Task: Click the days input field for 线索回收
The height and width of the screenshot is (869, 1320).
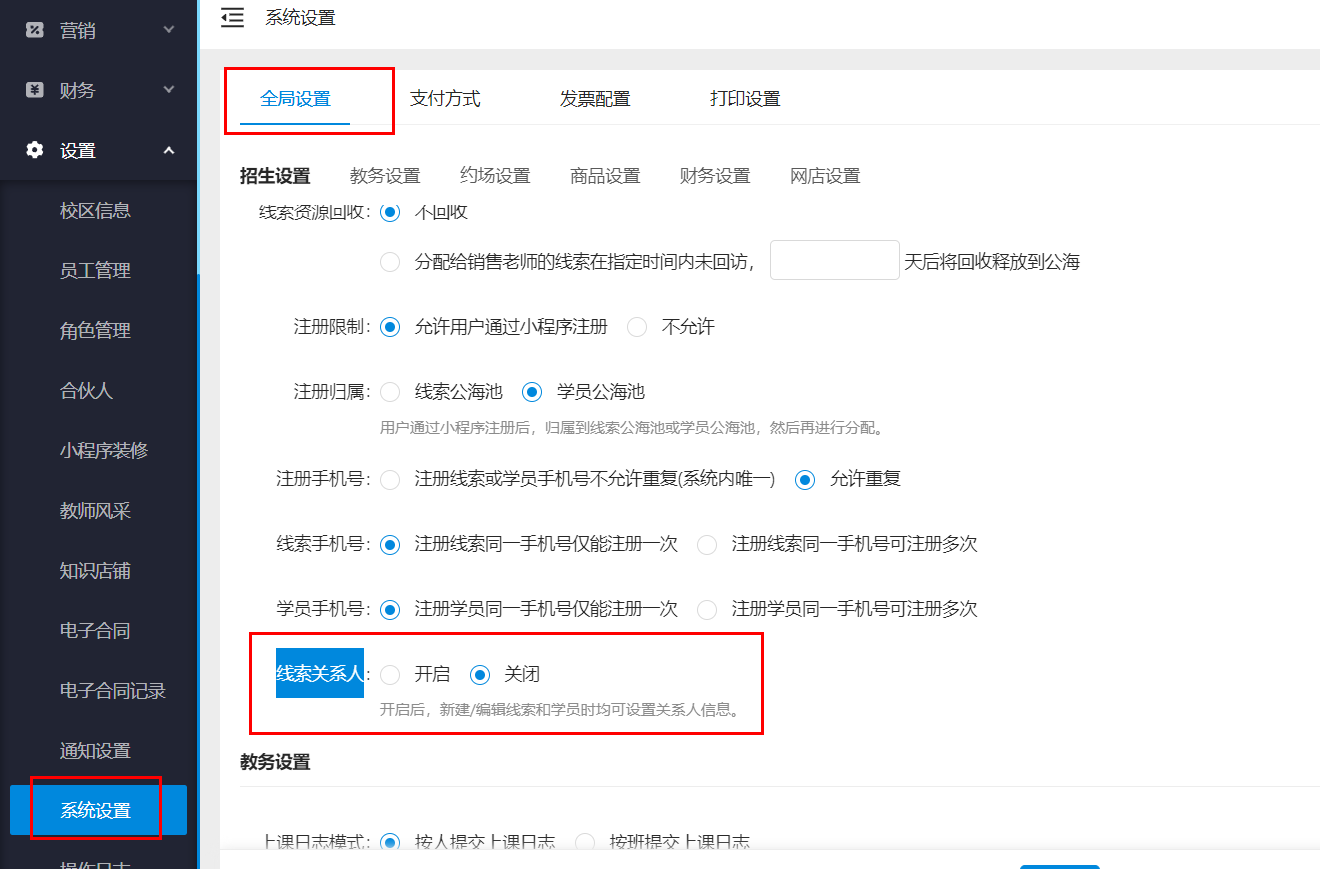Action: 834,259
